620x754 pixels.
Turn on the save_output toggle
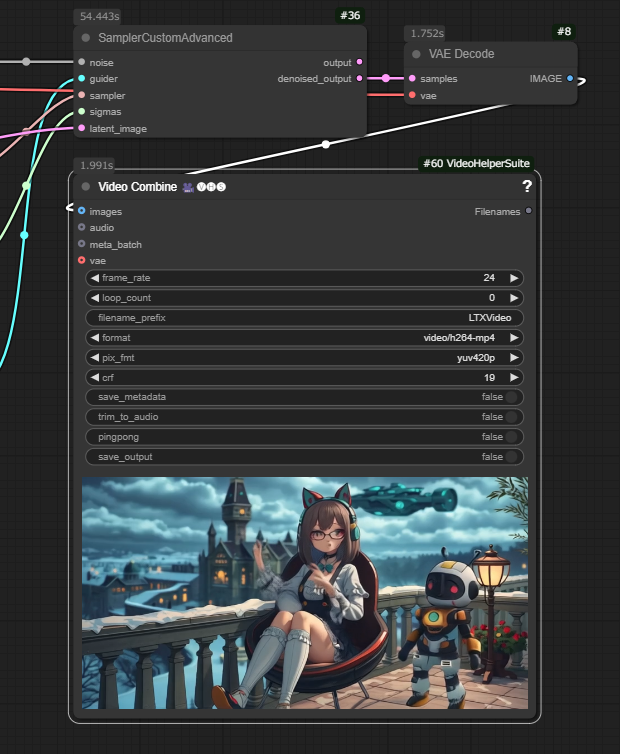512,457
